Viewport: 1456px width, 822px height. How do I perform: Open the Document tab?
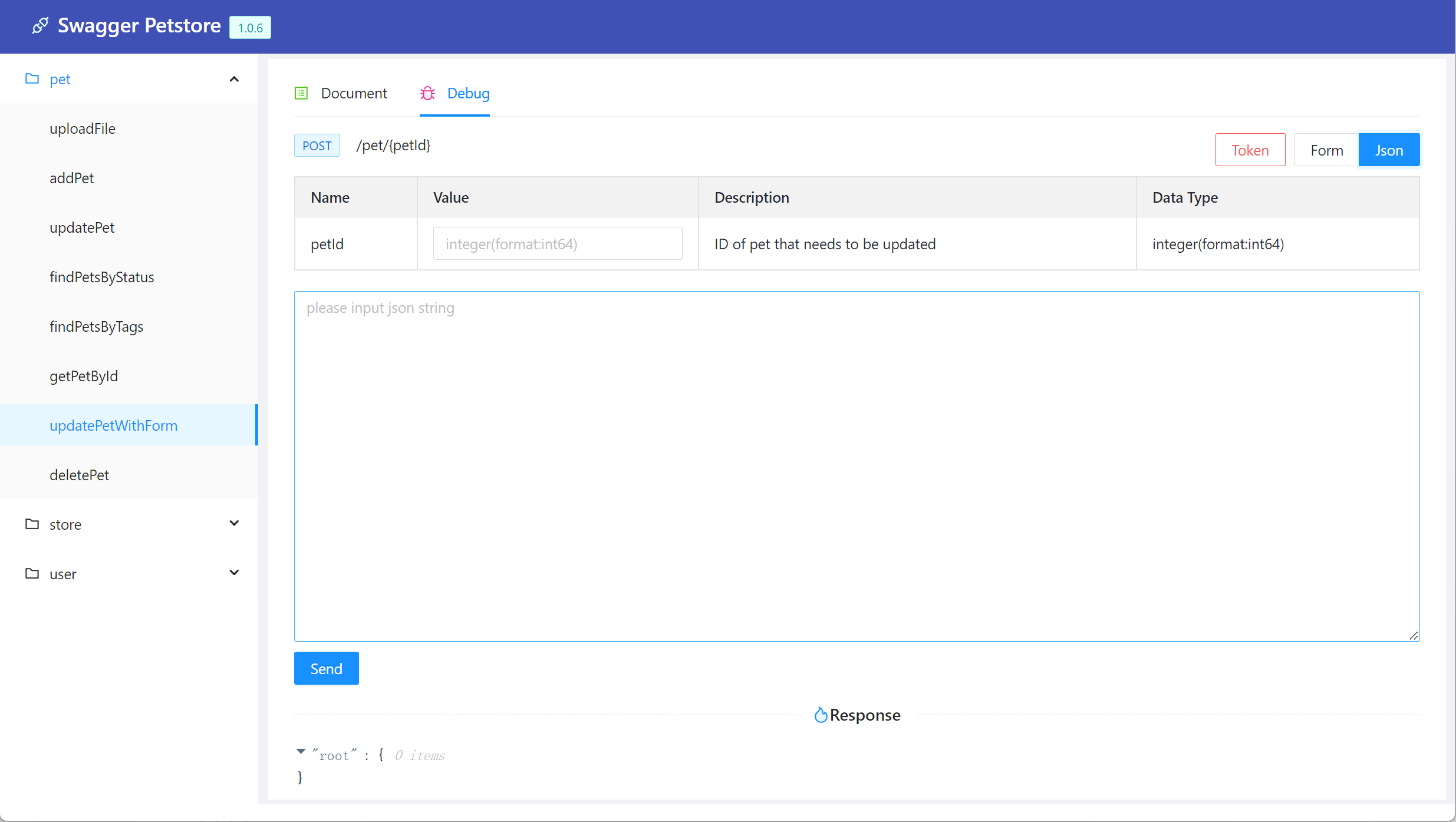tap(354, 93)
